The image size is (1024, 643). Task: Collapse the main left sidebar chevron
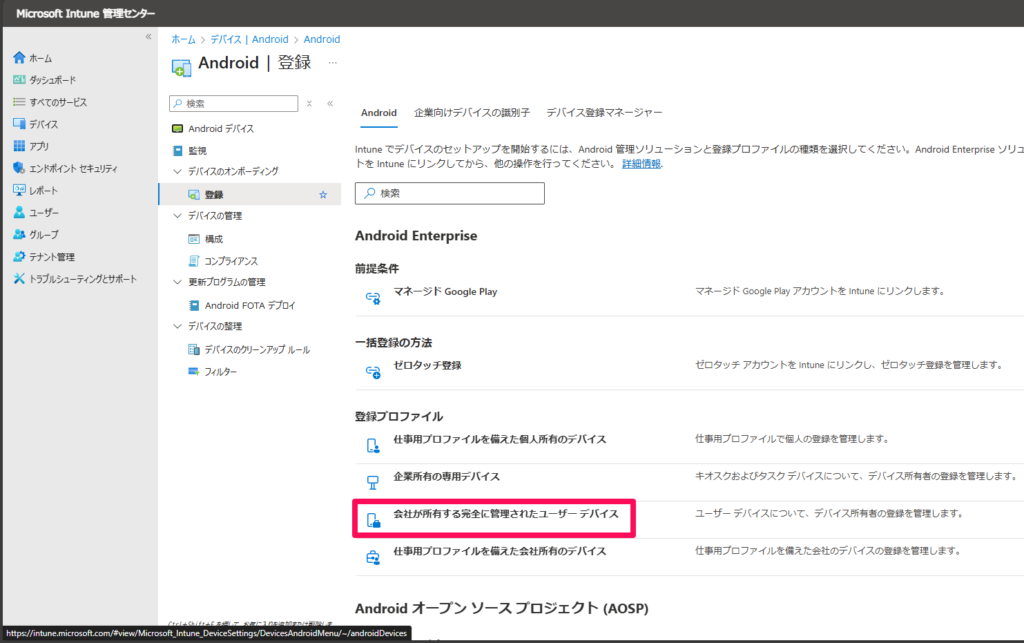click(x=148, y=37)
